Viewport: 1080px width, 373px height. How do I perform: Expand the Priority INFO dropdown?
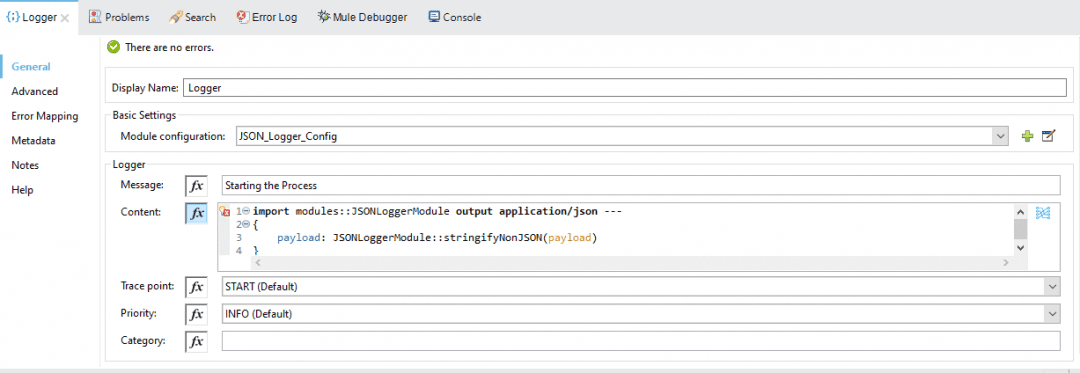(1052, 314)
